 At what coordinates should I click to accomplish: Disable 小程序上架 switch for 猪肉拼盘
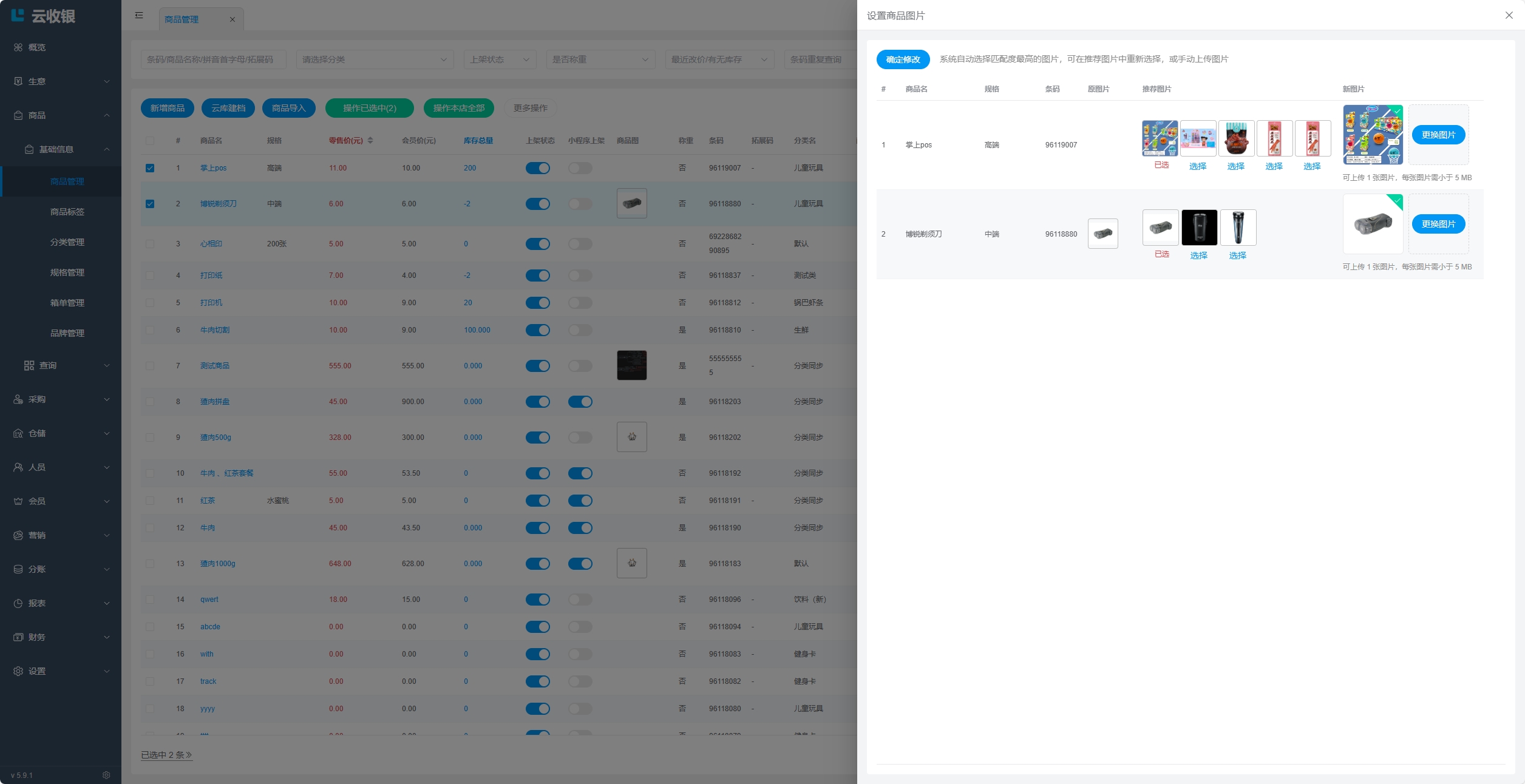click(580, 402)
